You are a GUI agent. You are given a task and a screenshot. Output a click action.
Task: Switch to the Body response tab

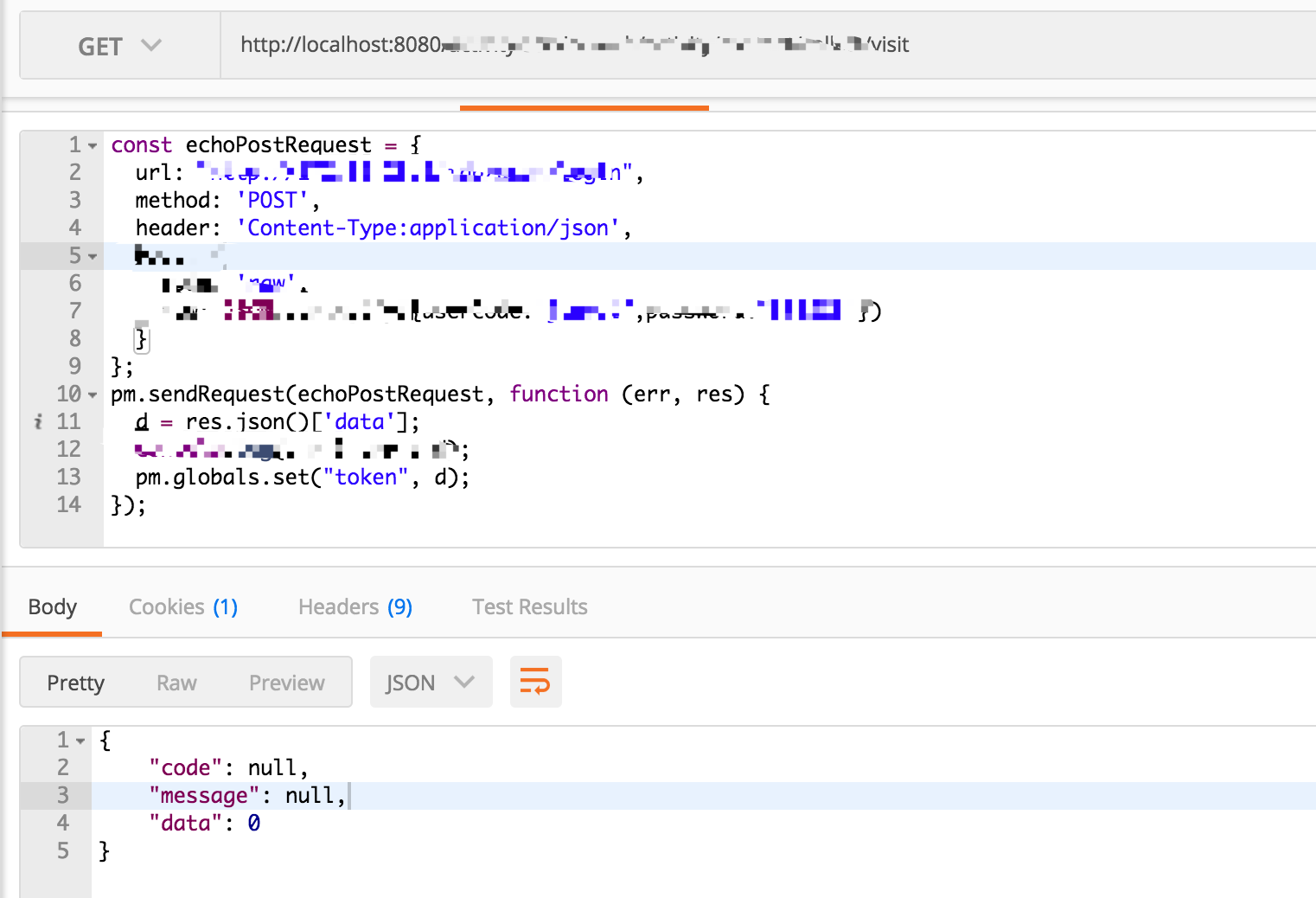coord(53,607)
